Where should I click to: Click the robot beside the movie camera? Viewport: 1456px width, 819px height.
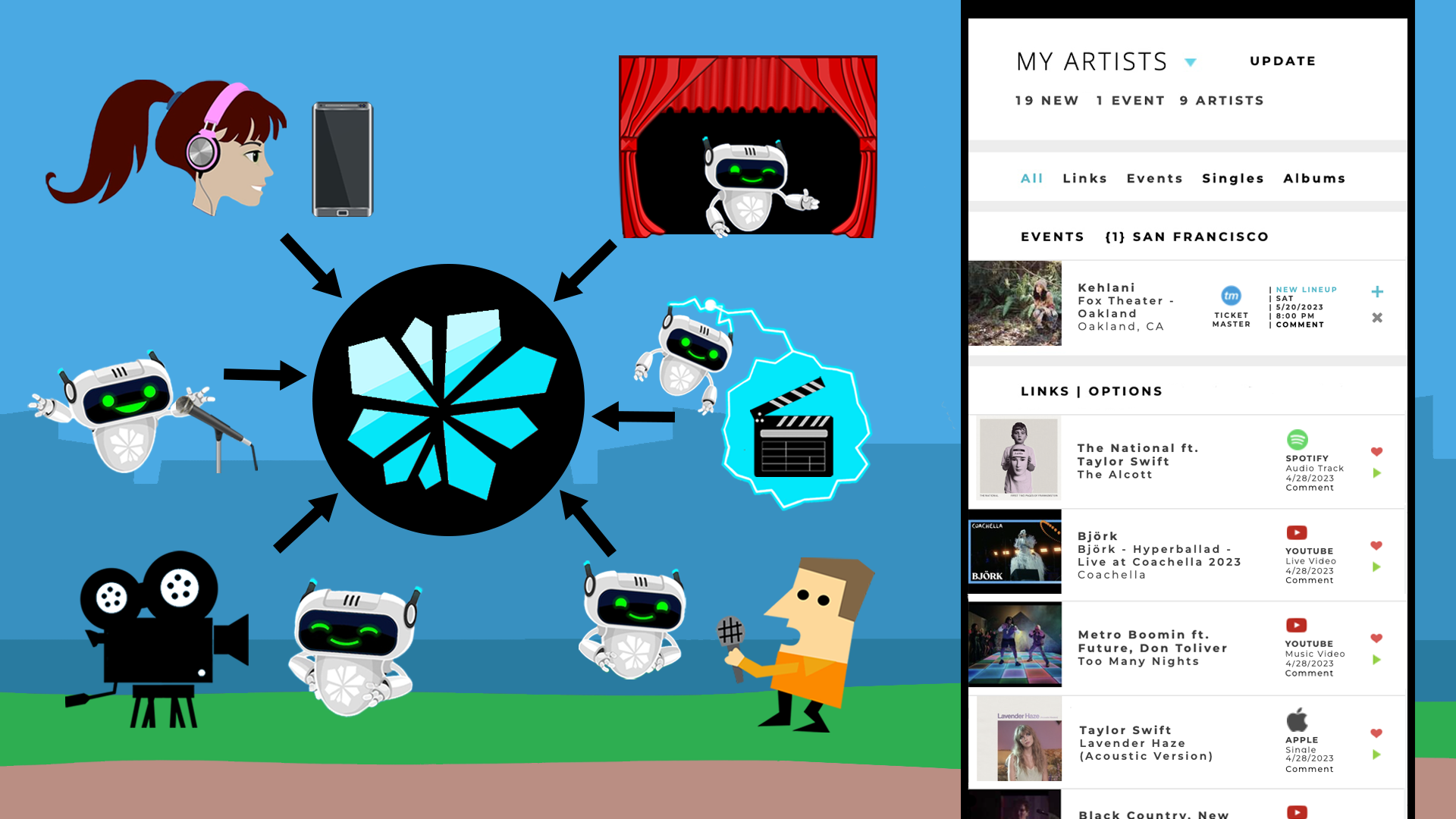[x=353, y=649]
